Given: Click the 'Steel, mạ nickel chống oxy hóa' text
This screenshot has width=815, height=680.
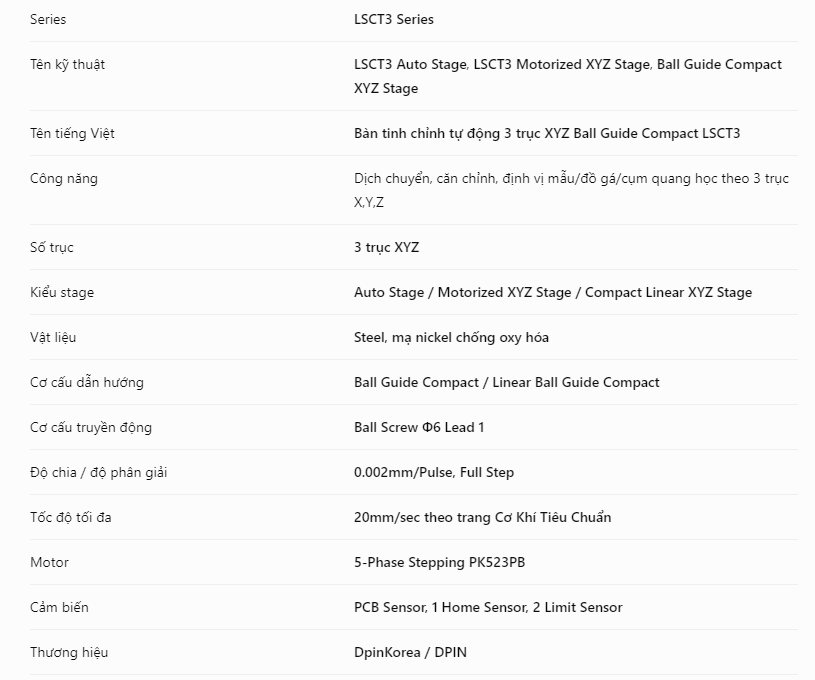Looking at the screenshot, I should click(451, 338).
